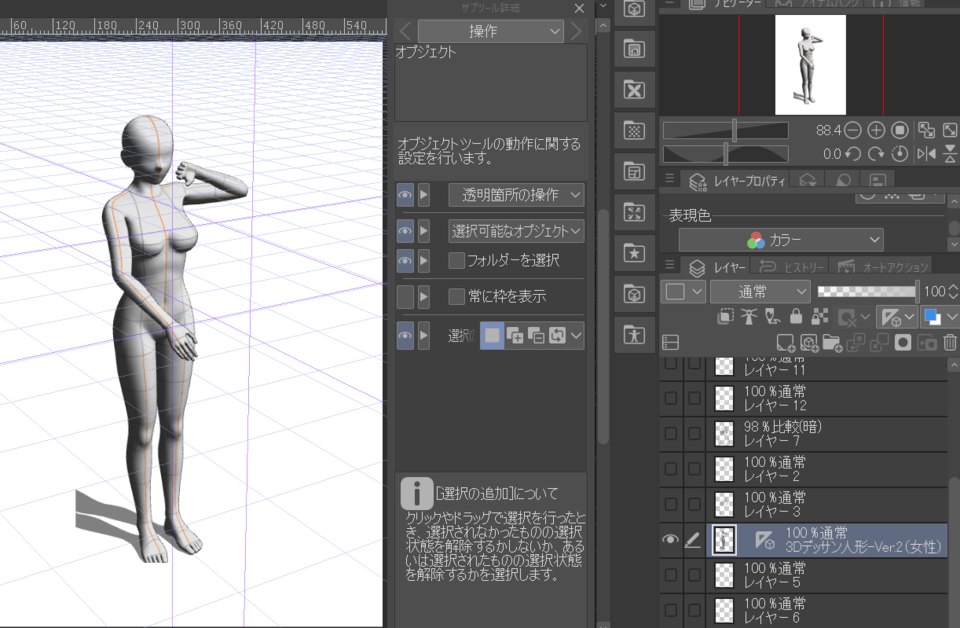Click clip to layer below icon
Screen dimensions: 960x628
[x=726, y=316]
